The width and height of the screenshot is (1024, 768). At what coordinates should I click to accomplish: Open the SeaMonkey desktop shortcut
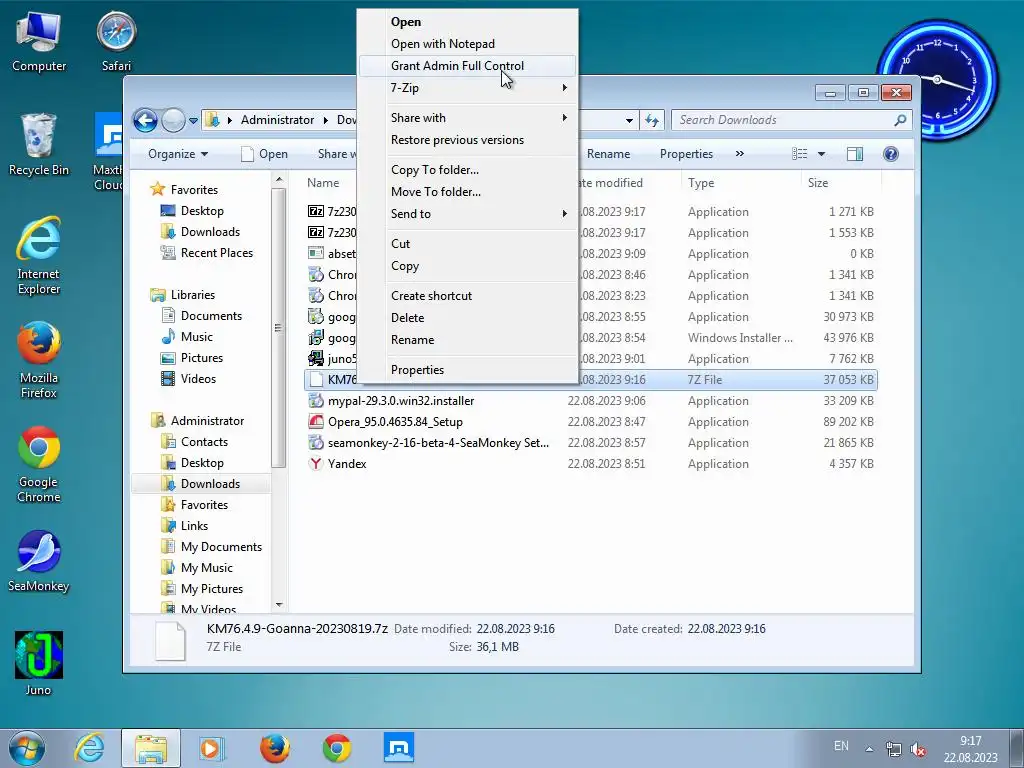(39, 561)
